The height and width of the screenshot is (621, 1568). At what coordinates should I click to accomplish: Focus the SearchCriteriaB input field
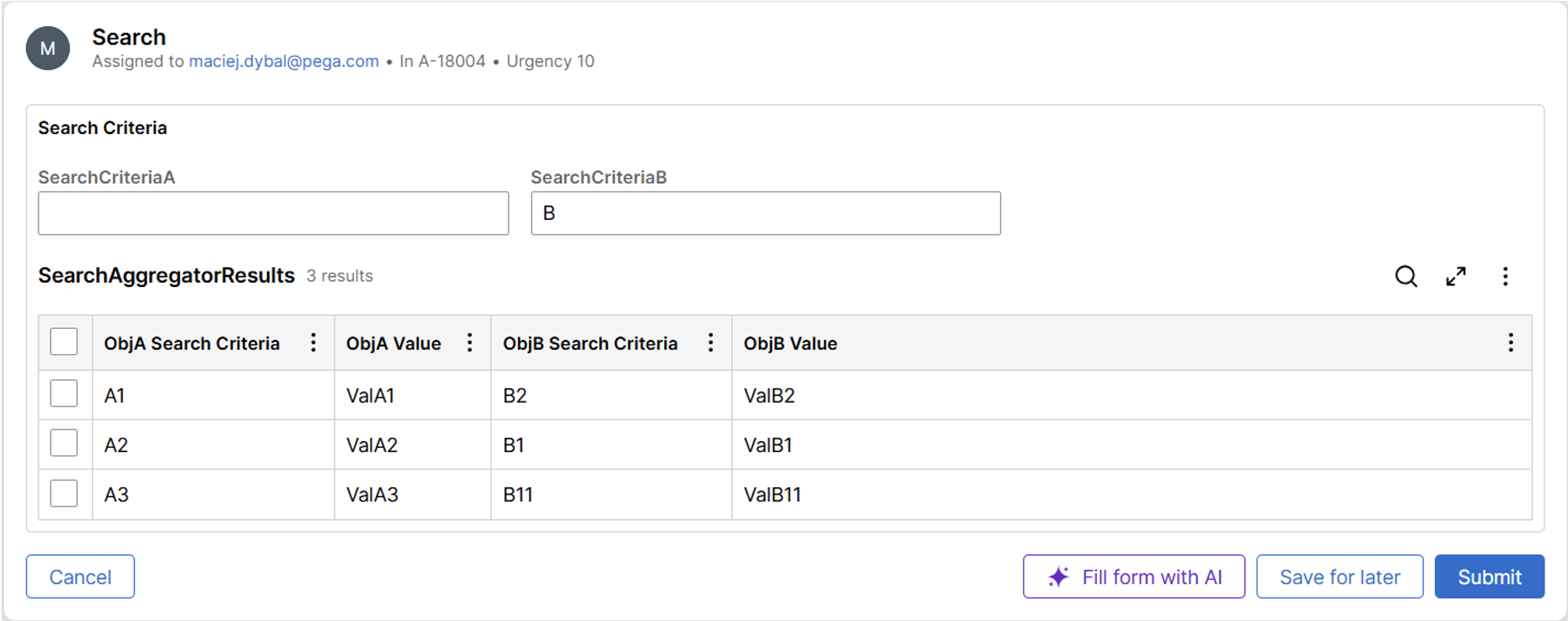pyautogui.click(x=766, y=213)
